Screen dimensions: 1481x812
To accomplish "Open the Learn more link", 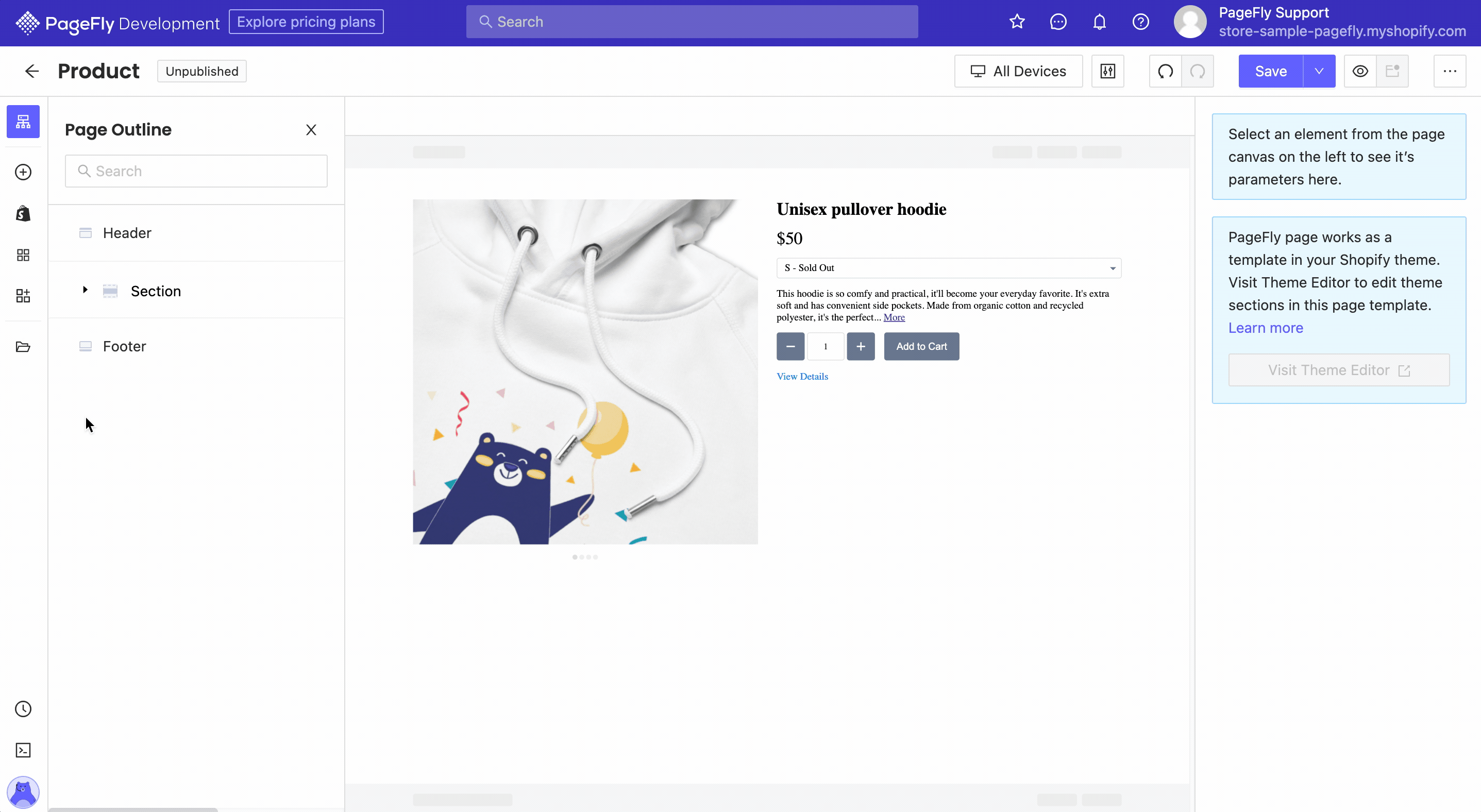I will coord(1266,328).
